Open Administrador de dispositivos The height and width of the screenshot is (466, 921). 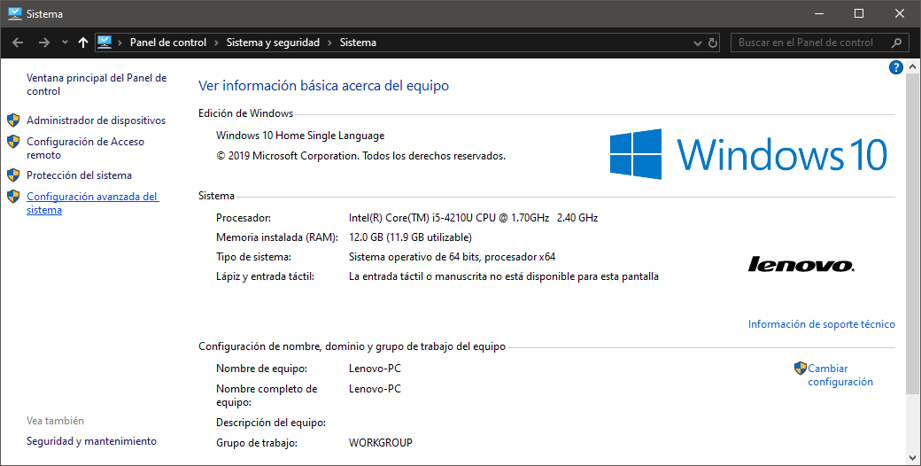tap(96, 120)
